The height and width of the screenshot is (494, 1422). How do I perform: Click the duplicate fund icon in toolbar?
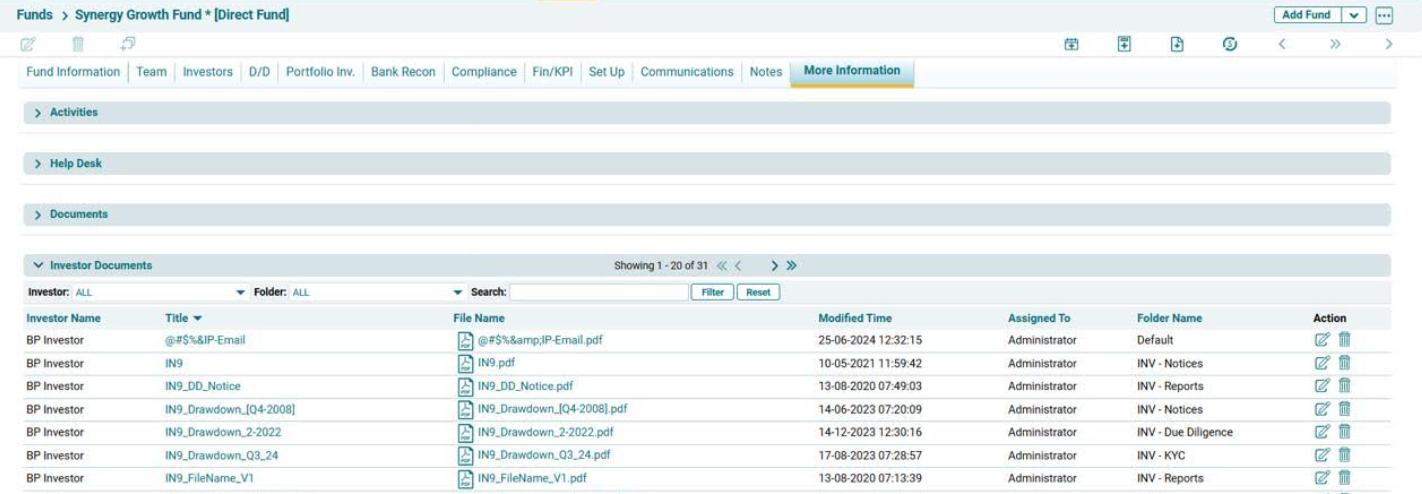tap(128, 45)
